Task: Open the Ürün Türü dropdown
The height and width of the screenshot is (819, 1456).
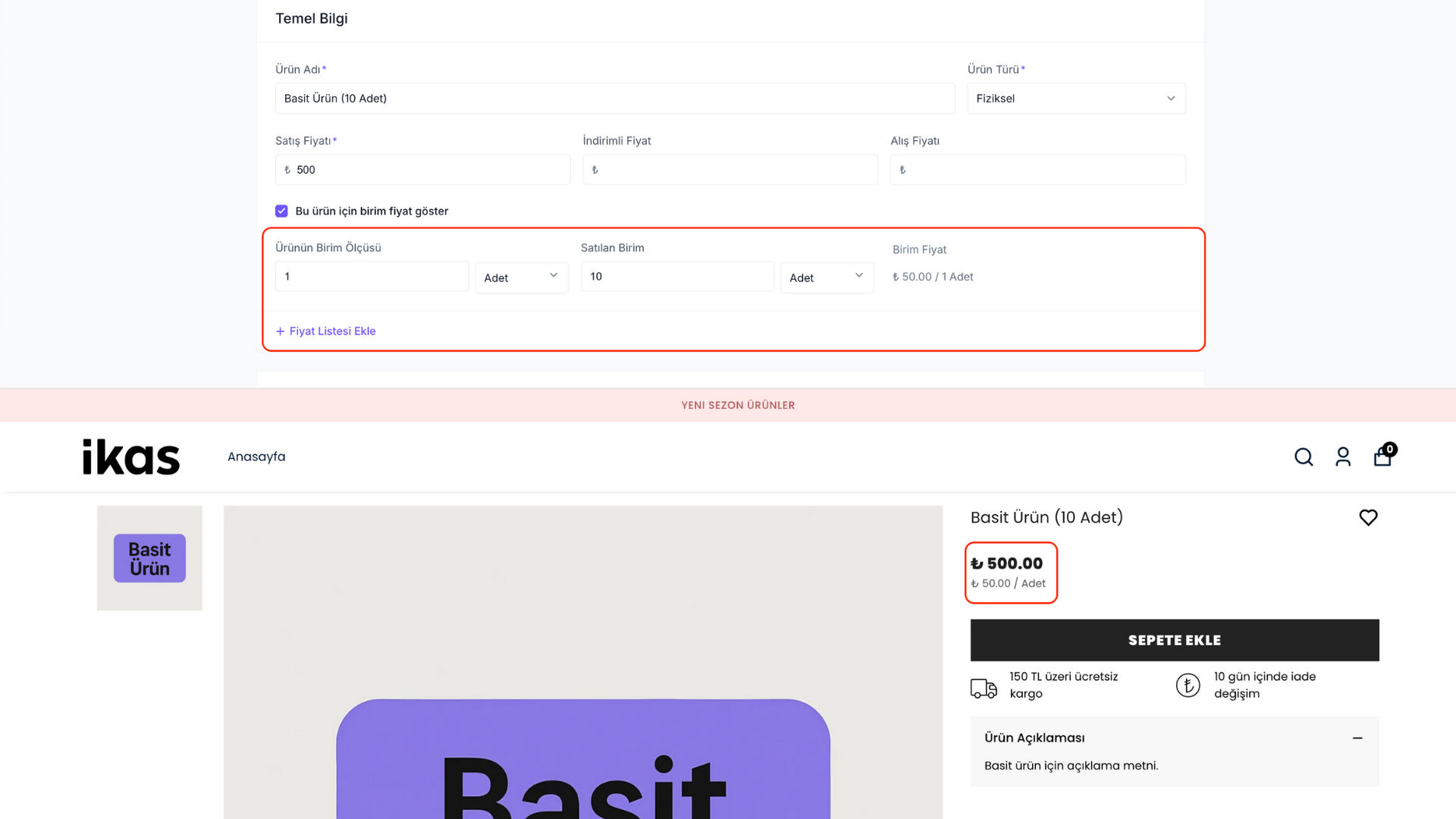Action: (x=1076, y=99)
